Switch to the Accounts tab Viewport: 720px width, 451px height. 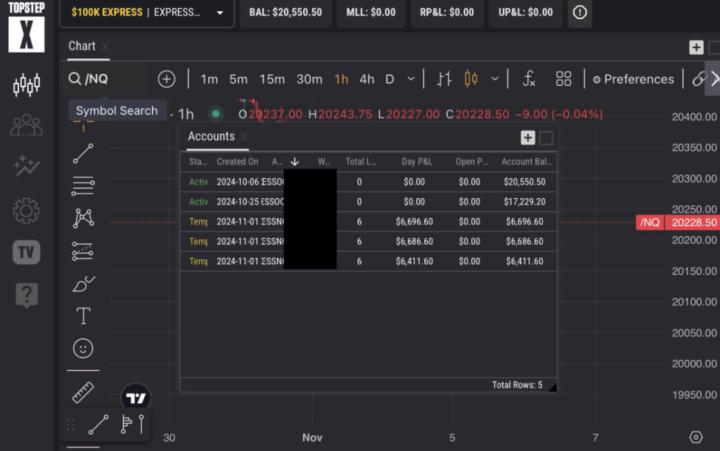[211, 136]
